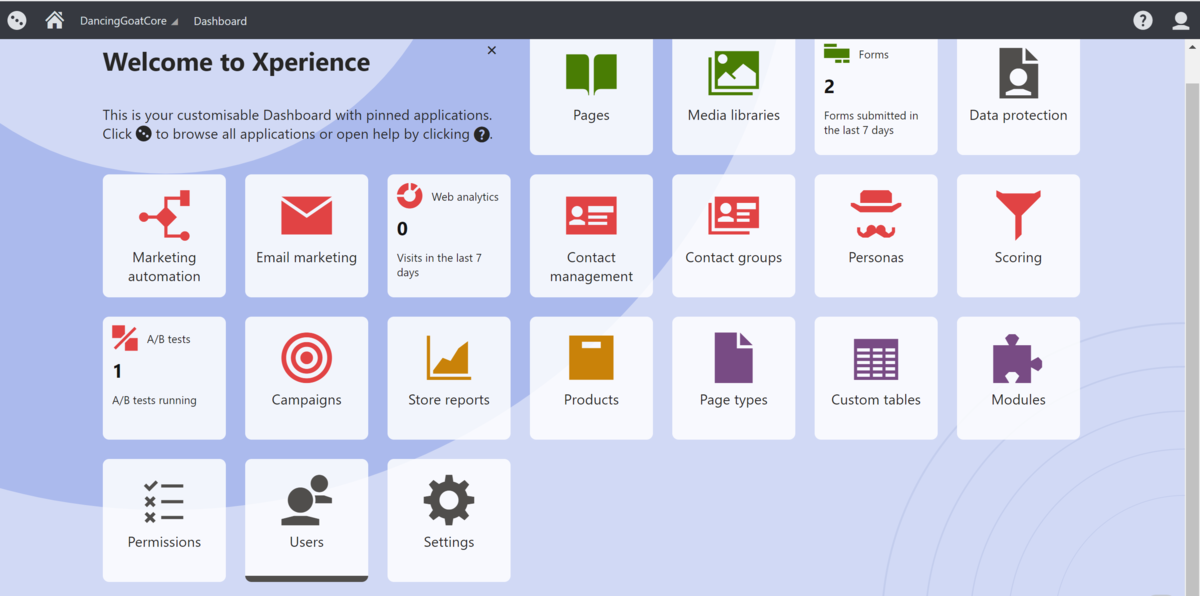Viewport: 1200px width, 596px height.
Task: Open the Users application tile
Action: click(x=306, y=520)
